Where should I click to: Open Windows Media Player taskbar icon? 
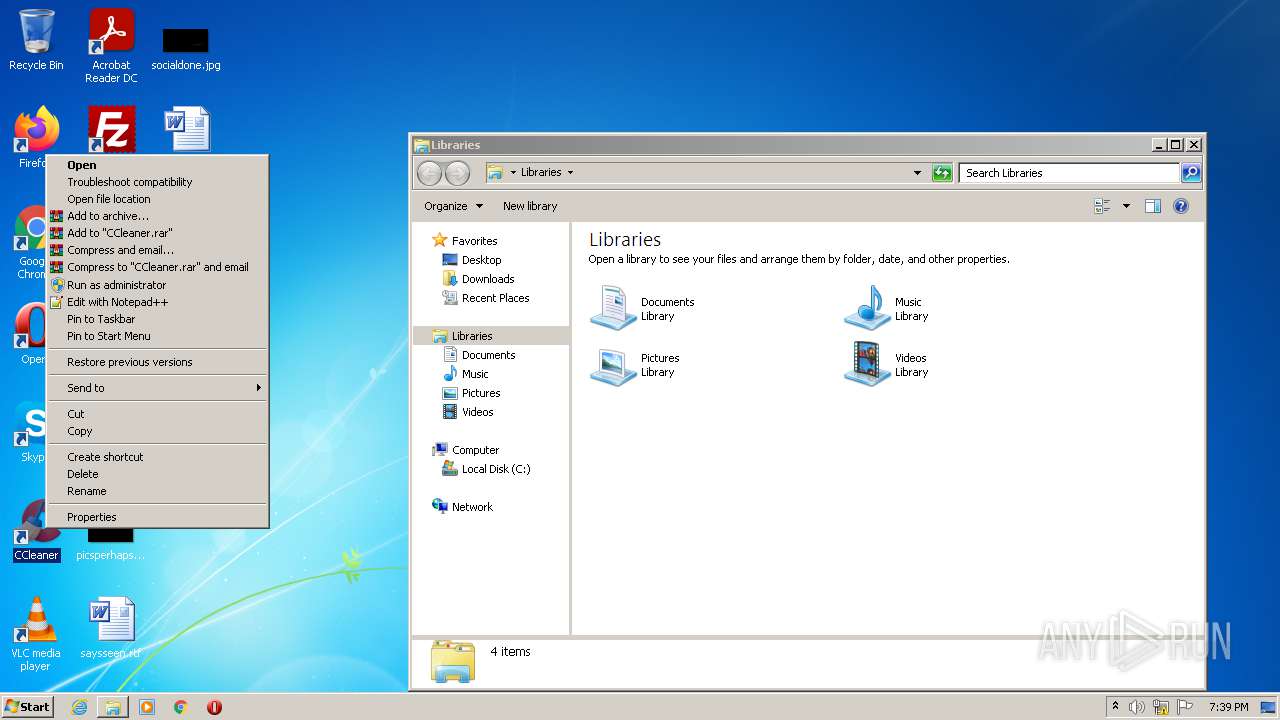(x=147, y=707)
